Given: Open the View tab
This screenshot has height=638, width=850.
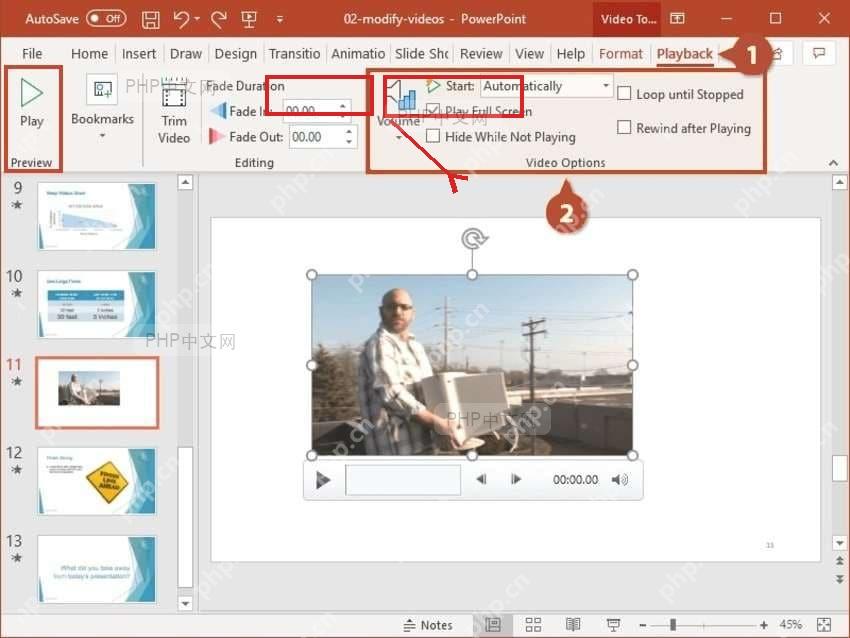Looking at the screenshot, I should coord(529,54).
